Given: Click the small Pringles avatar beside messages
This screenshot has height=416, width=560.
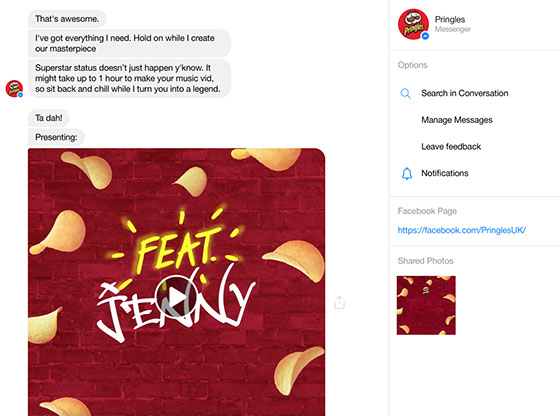Looking at the screenshot, I should point(14,89).
